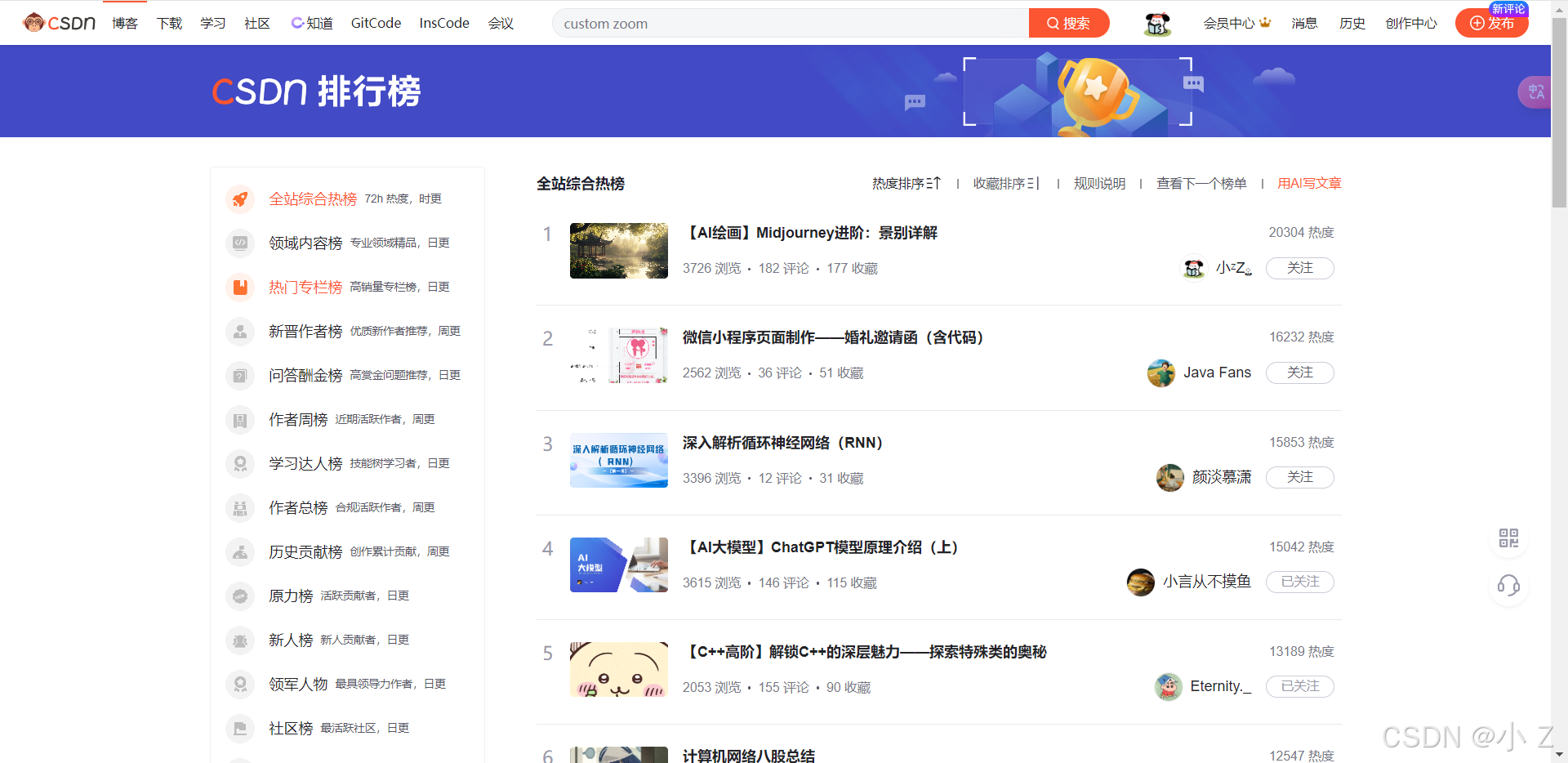This screenshot has height=763, width=1568.
Task: Click the rocket icon for 全站综合热榜
Action: pyautogui.click(x=240, y=199)
